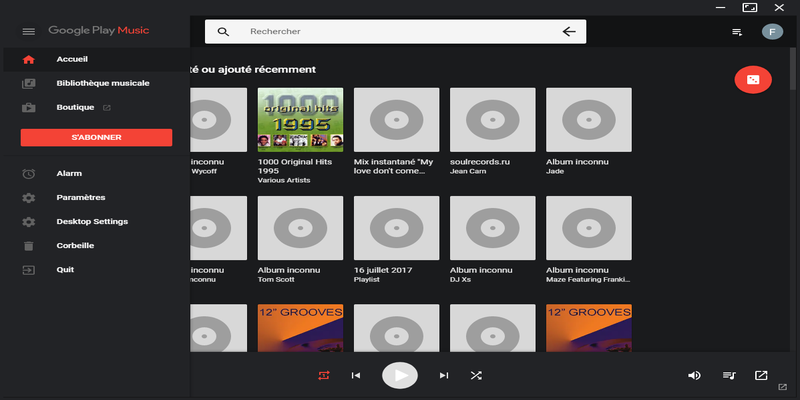Open the playback queue list icon
This screenshot has height=400, width=800.
[x=729, y=376]
